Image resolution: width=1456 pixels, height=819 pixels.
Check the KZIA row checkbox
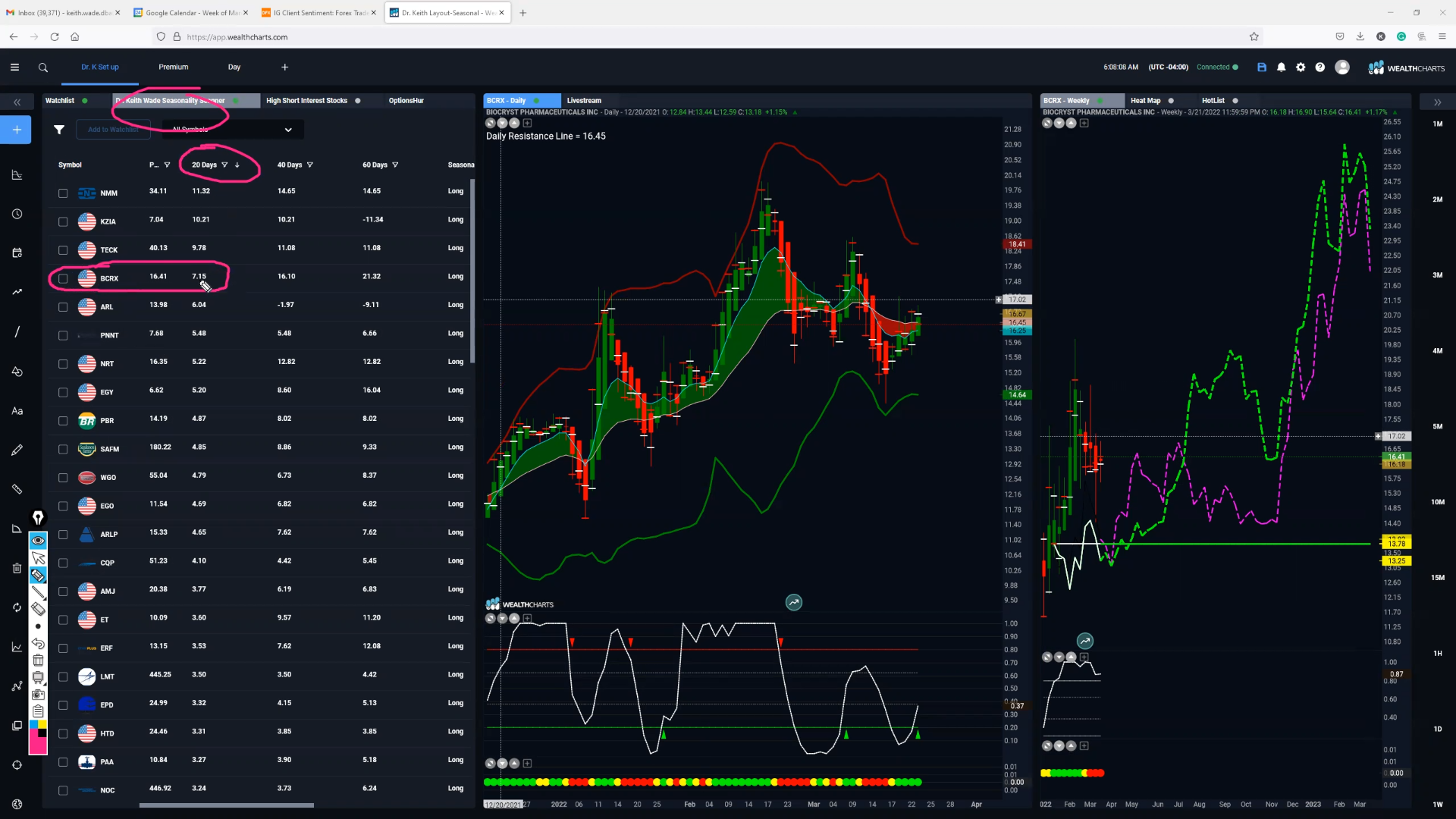point(63,222)
